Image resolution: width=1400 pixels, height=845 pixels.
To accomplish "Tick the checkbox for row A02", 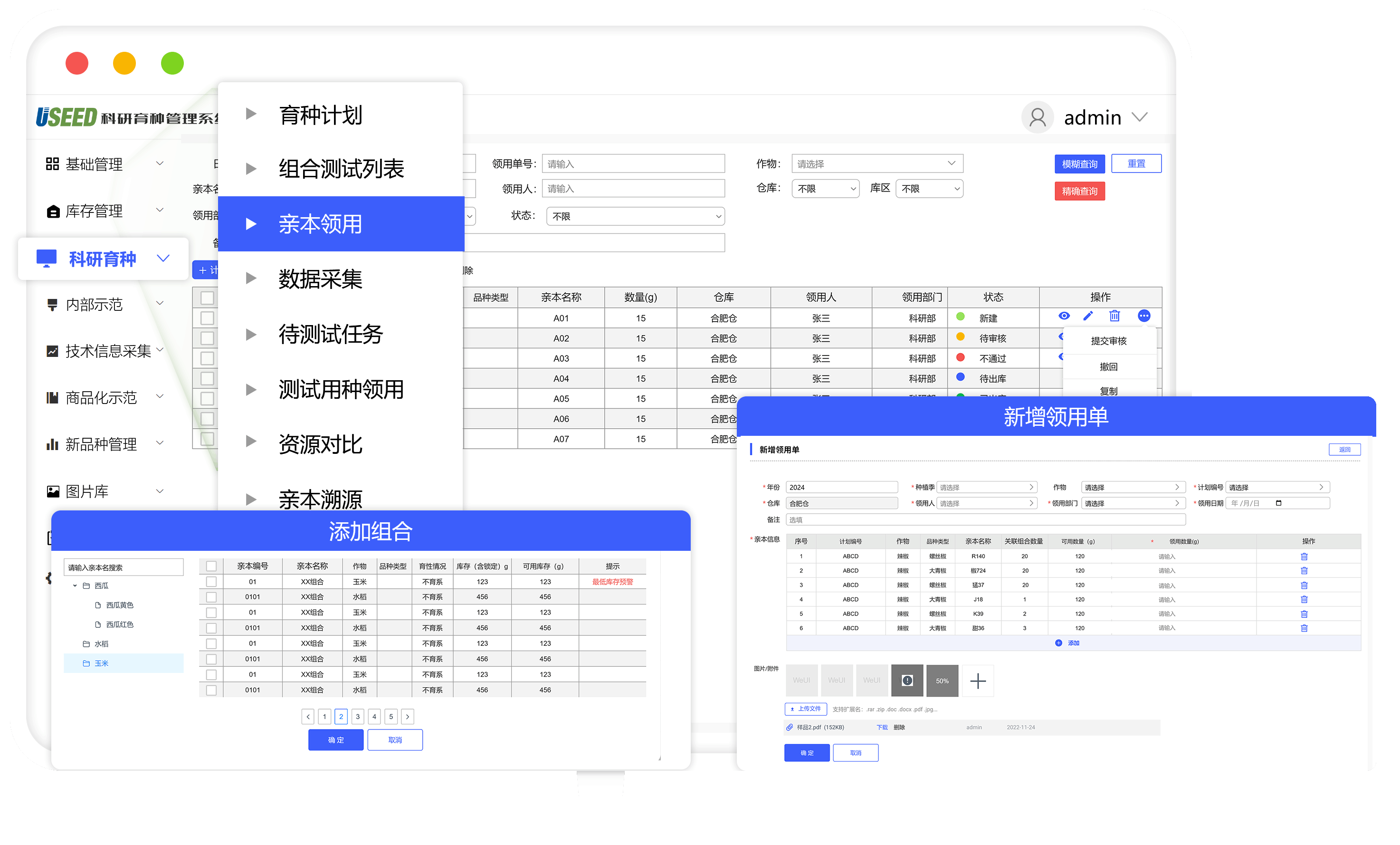I will point(208,338).
